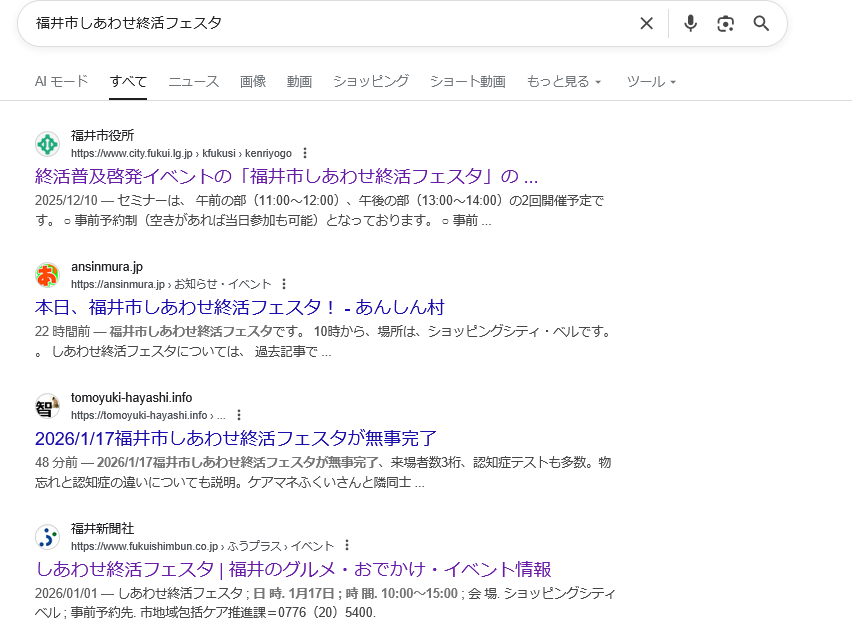Click the ansinmura.jp site favicon
The height and width of the screenshot is (643, 852).
click(x=47, y=275)
